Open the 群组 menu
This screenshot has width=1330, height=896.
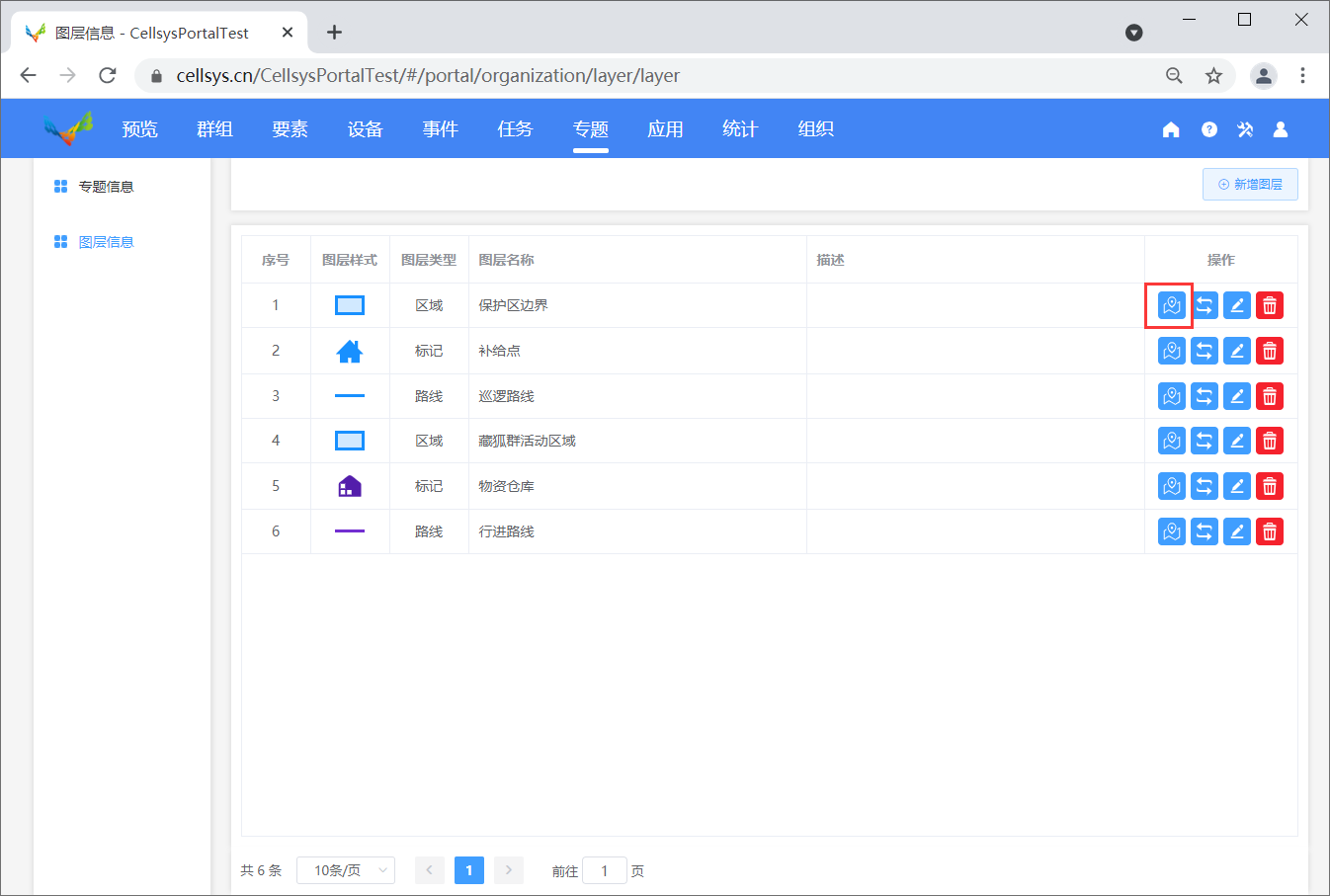tap(214, 129)
